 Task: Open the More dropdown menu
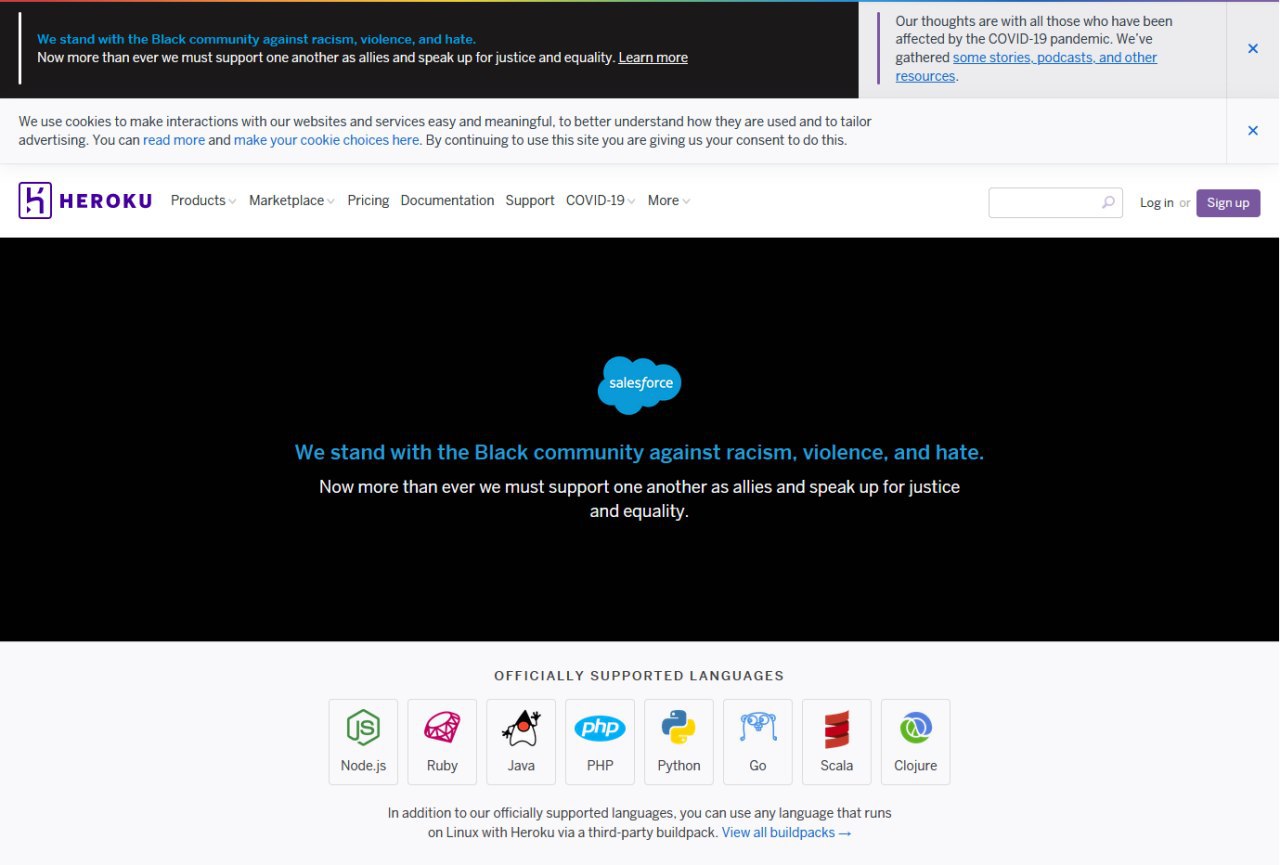point(669,200)
